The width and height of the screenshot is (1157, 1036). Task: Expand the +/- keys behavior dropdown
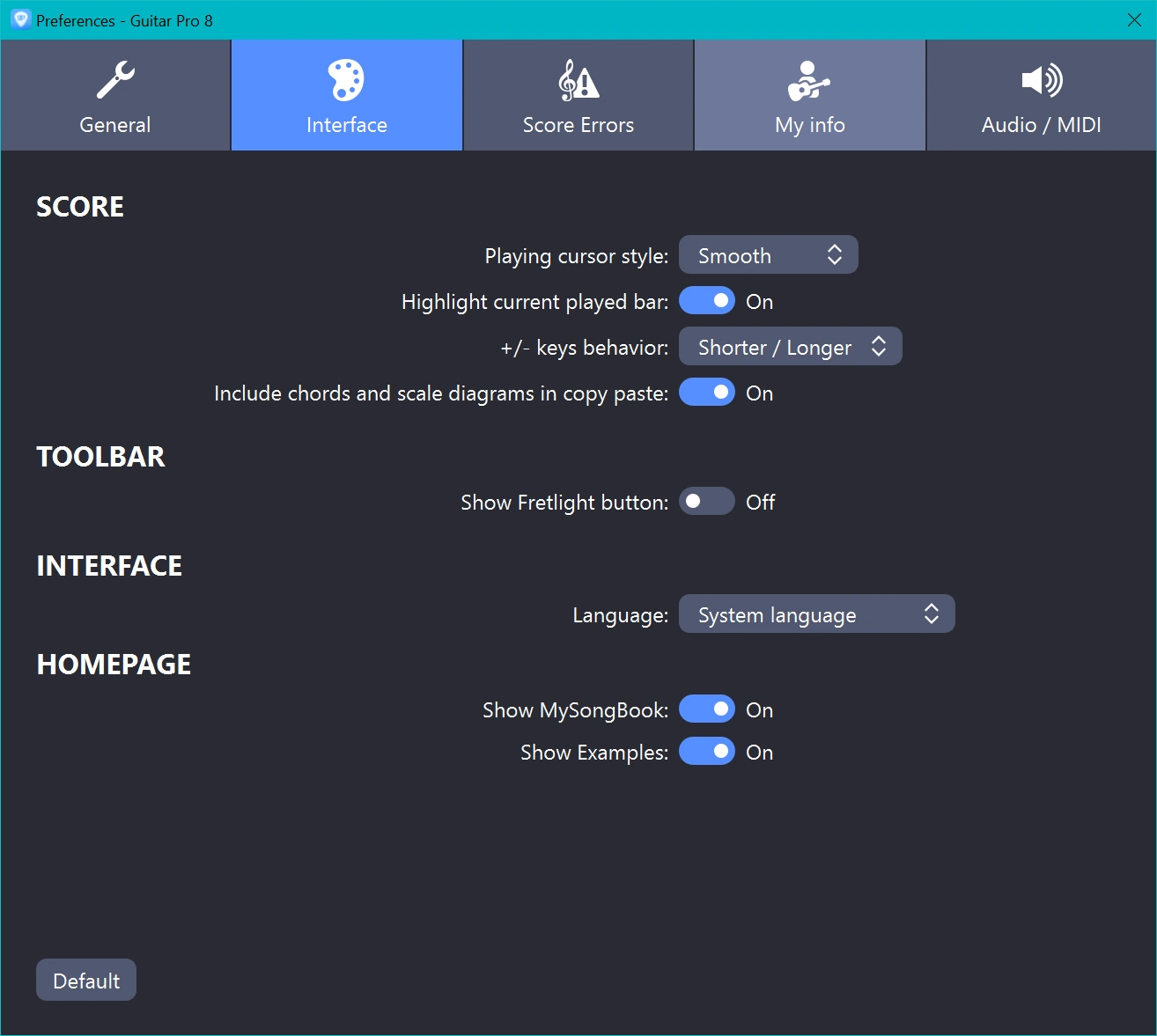[x=790, y=347]
